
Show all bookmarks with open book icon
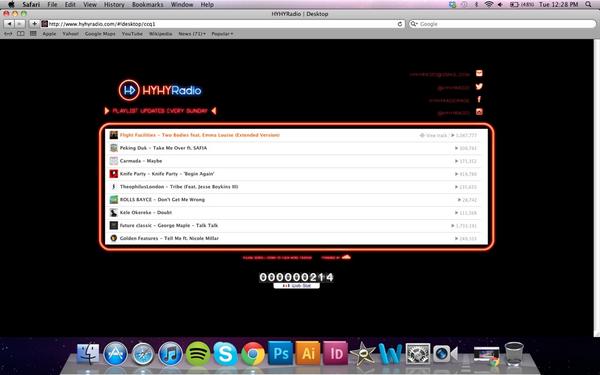coord(21,34)
